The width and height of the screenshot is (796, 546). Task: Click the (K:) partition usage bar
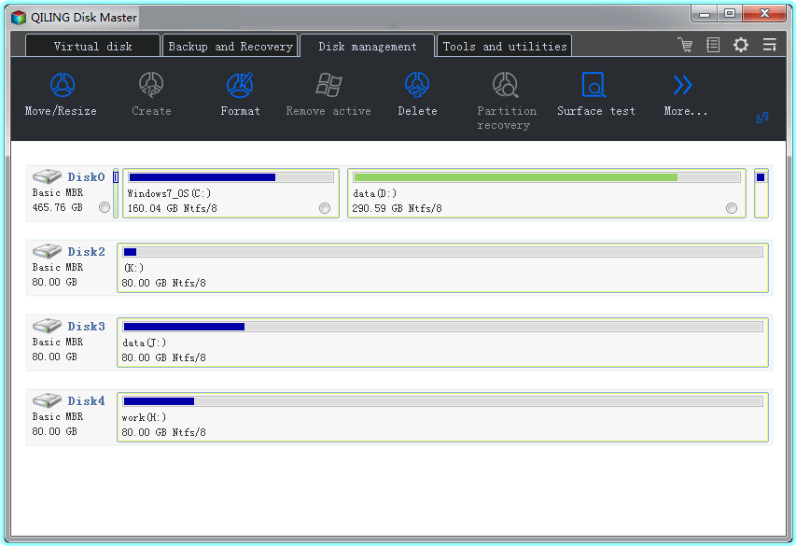point(443,252)
